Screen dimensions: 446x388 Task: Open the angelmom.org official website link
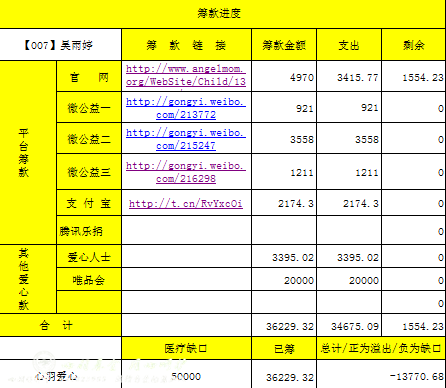[x=186, y=75]
